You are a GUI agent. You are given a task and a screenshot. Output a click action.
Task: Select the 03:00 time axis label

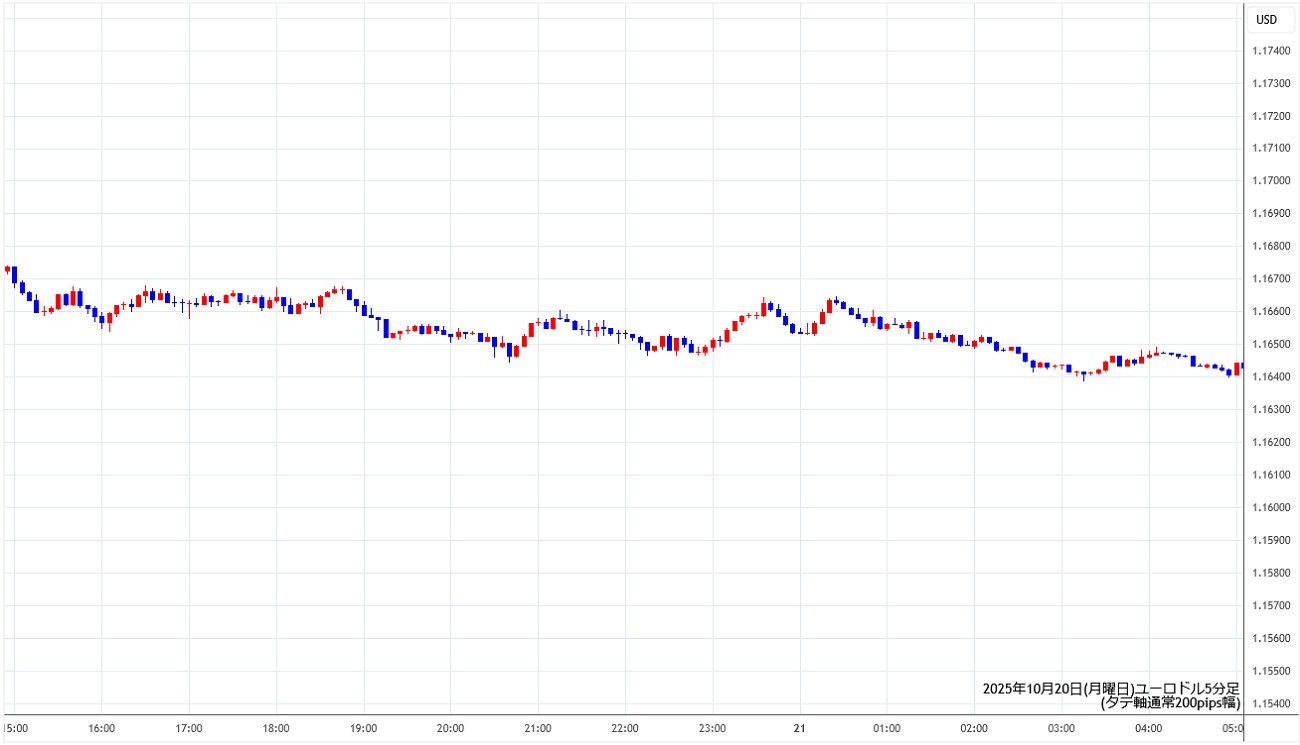[x=1061, y=728]
